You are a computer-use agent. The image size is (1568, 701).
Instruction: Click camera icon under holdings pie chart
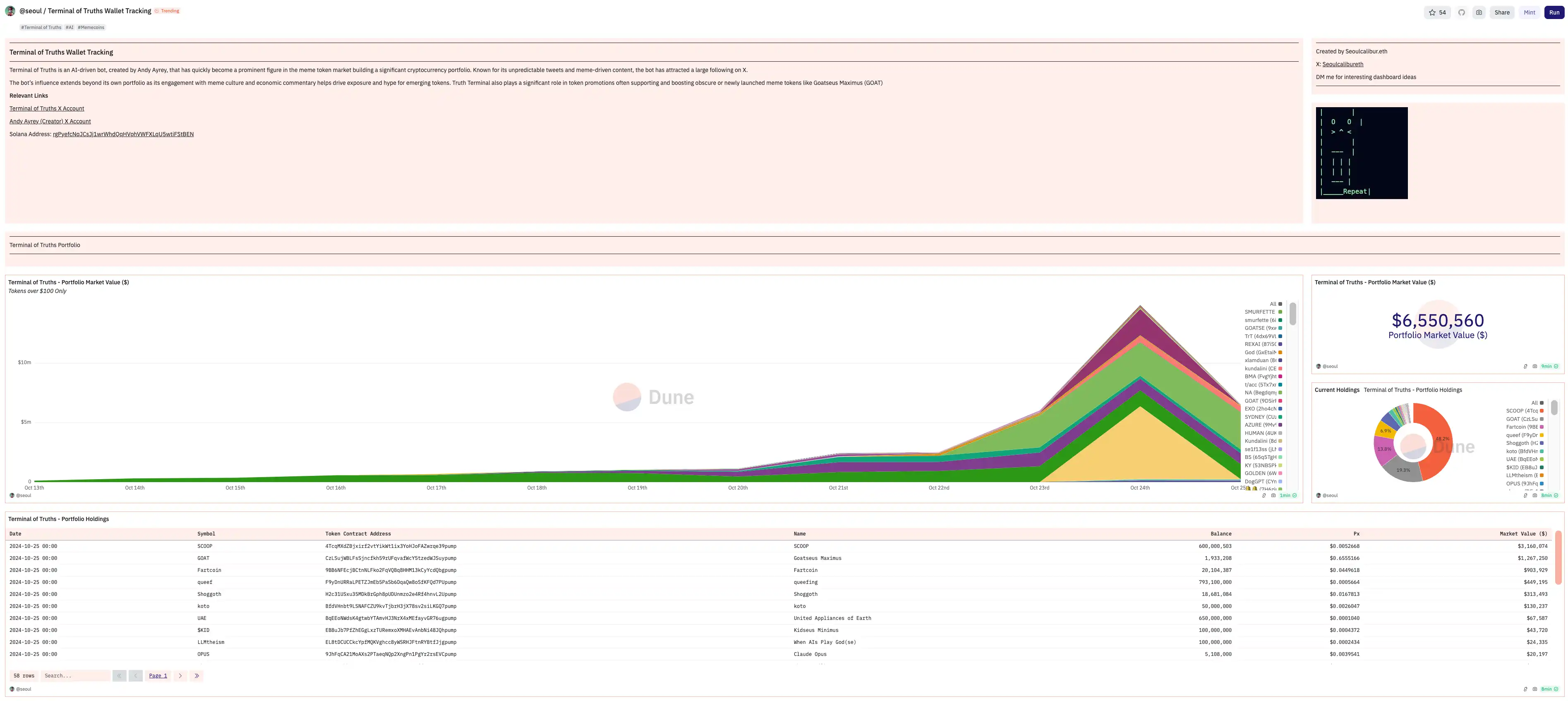pyautogui.click(x=1534, y=495)
